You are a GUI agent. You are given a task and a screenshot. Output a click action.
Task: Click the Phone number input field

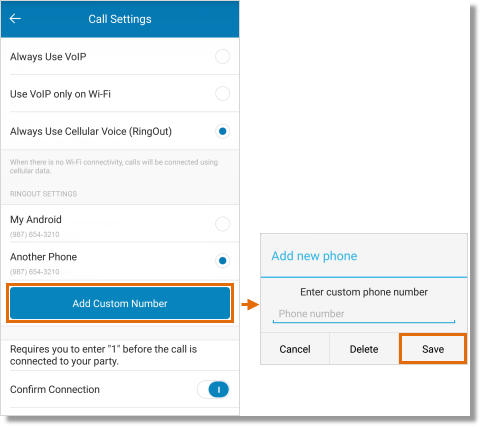coord(364,314)
